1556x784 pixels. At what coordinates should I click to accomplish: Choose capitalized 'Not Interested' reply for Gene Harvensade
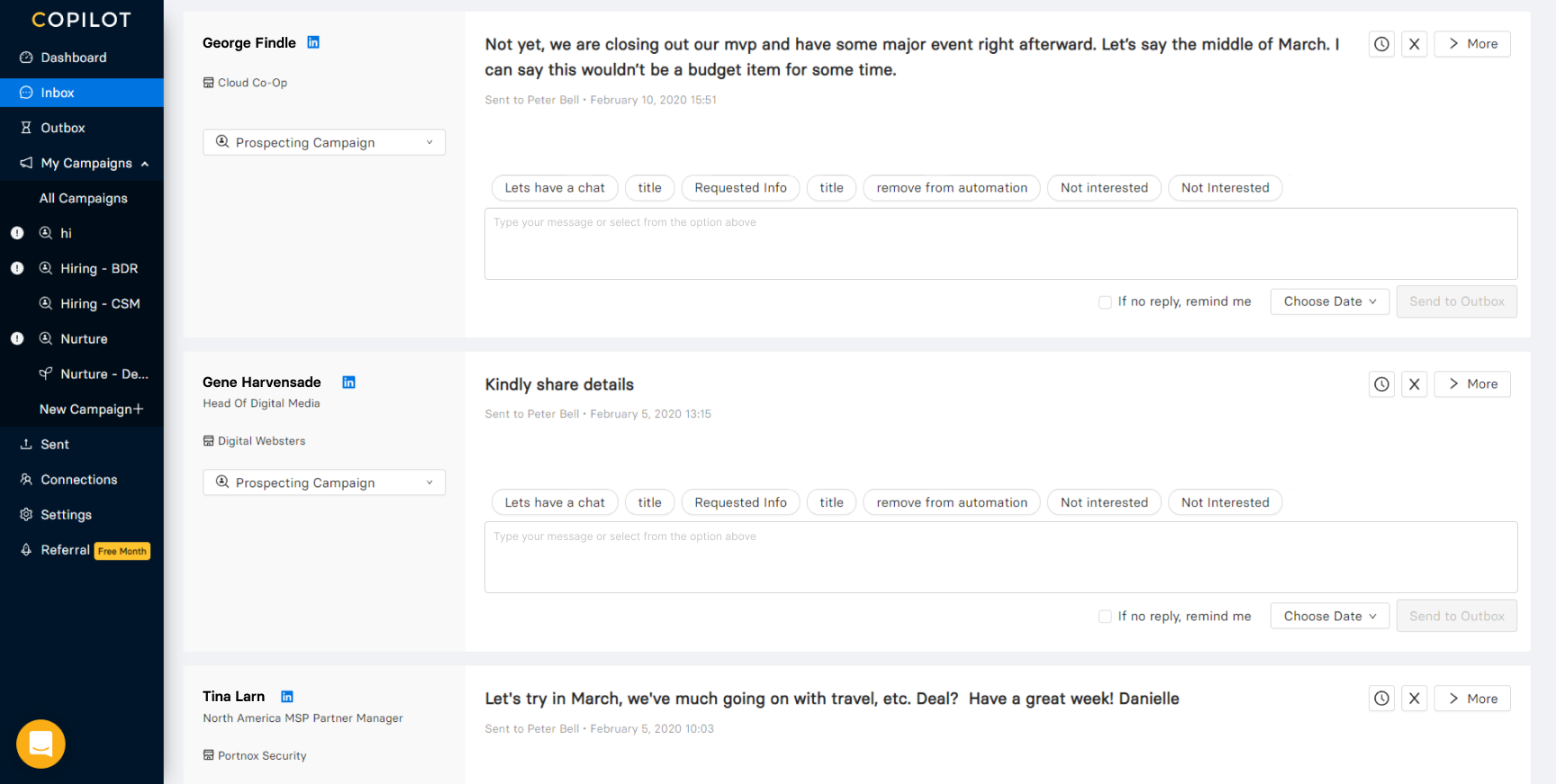point(1225,502)
